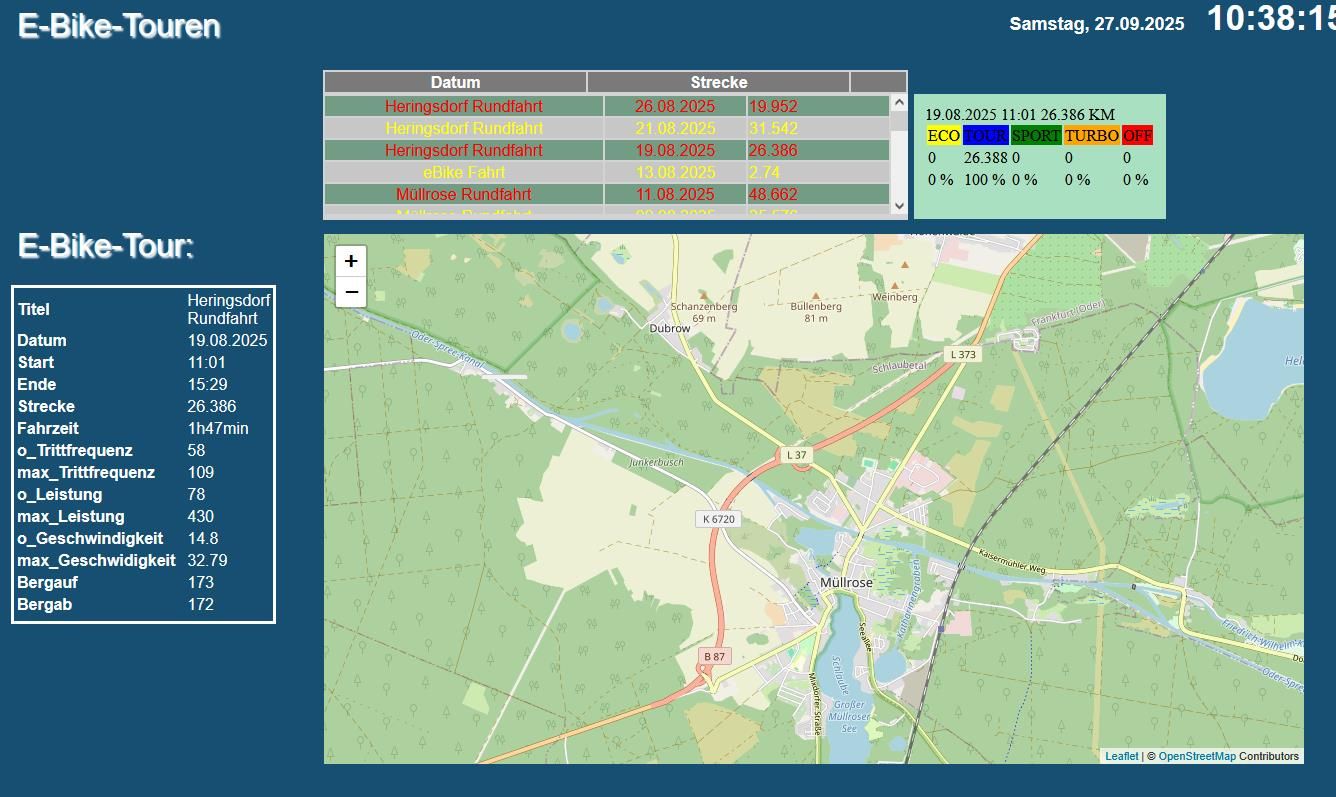Zoom out on the map
The width and height of the screenshot is (1336, 797).
pyautogui.click(x=351, y=292)
